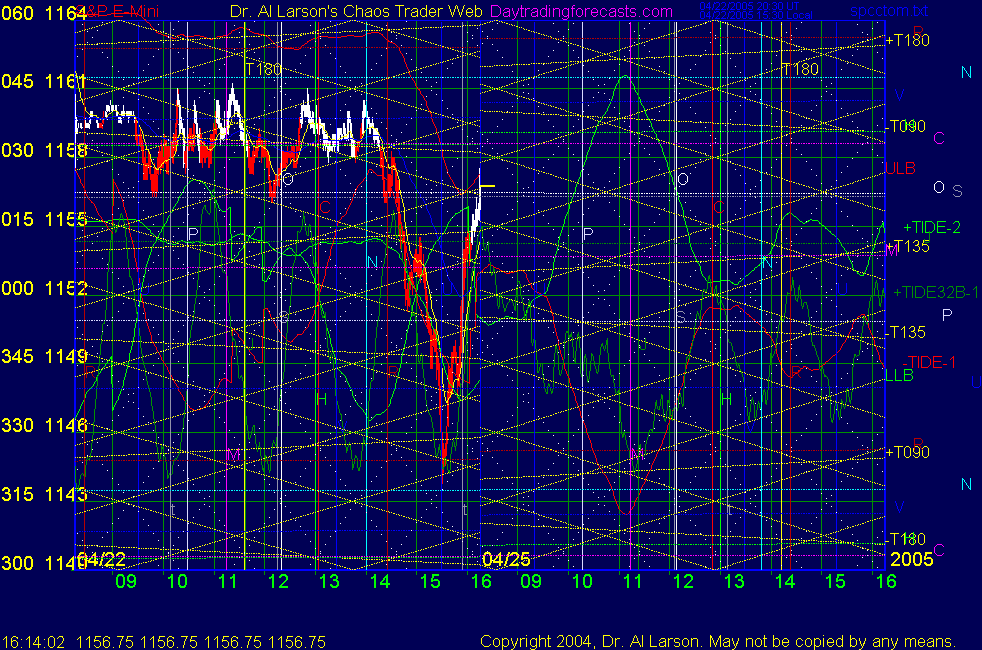Select price axis label 345 1149

click(x=43, y=356)
